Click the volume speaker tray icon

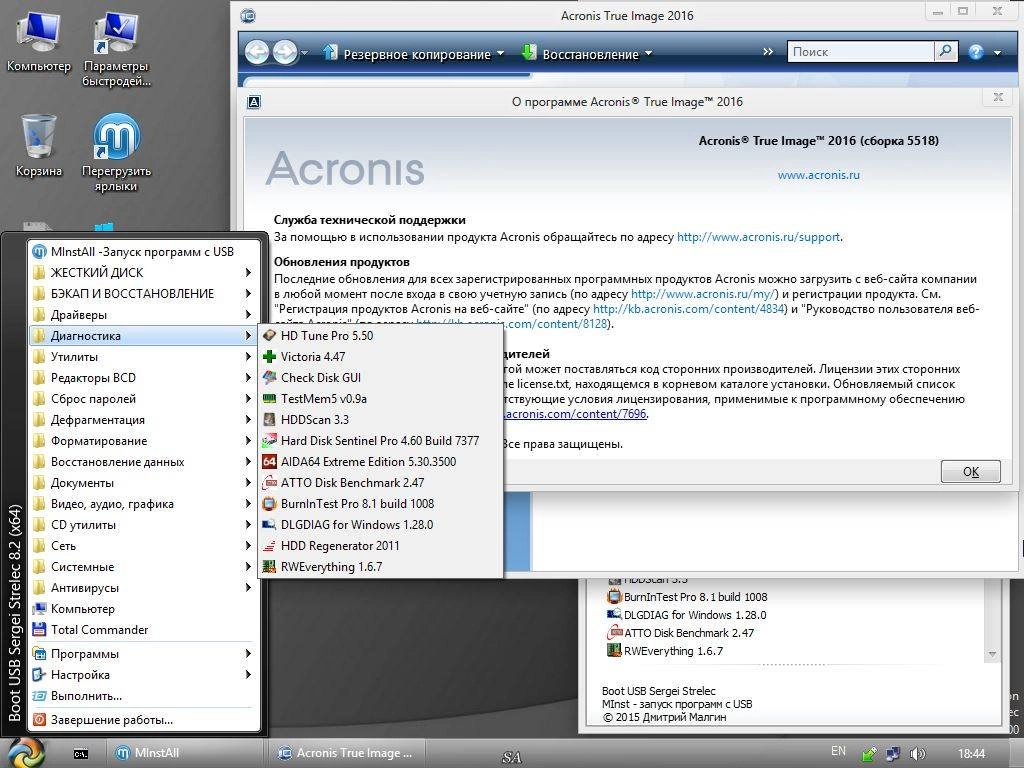918,754
